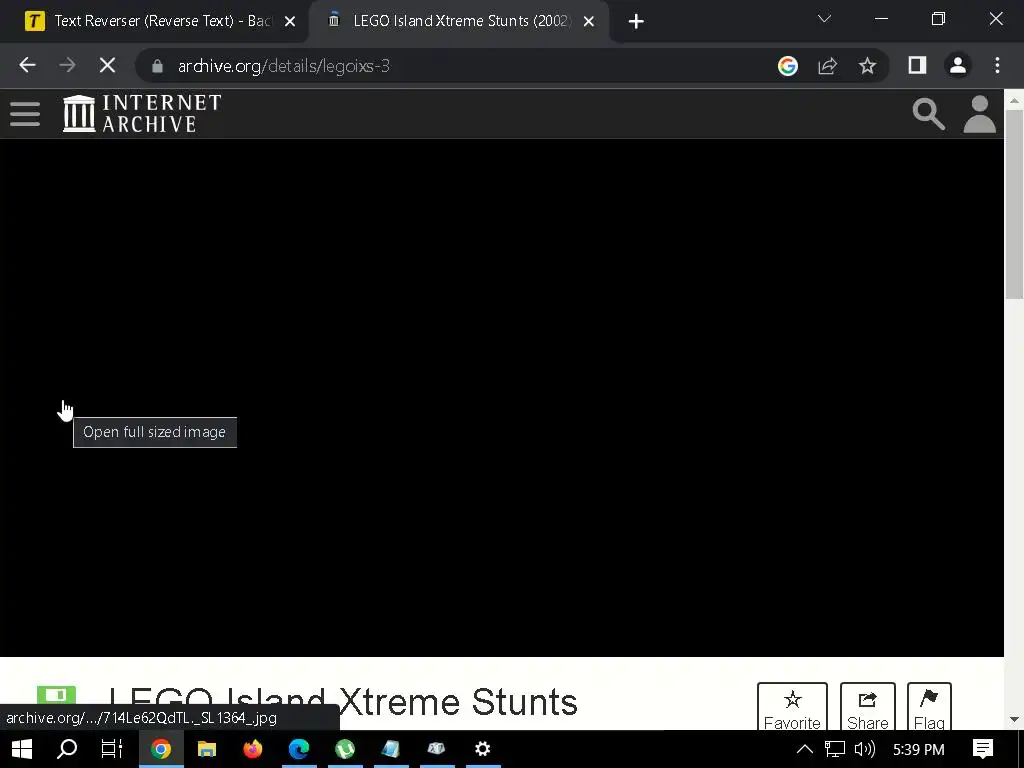Go back to previous page
The width and height of the screenshot is (1024, 768).
coord(27,65)
